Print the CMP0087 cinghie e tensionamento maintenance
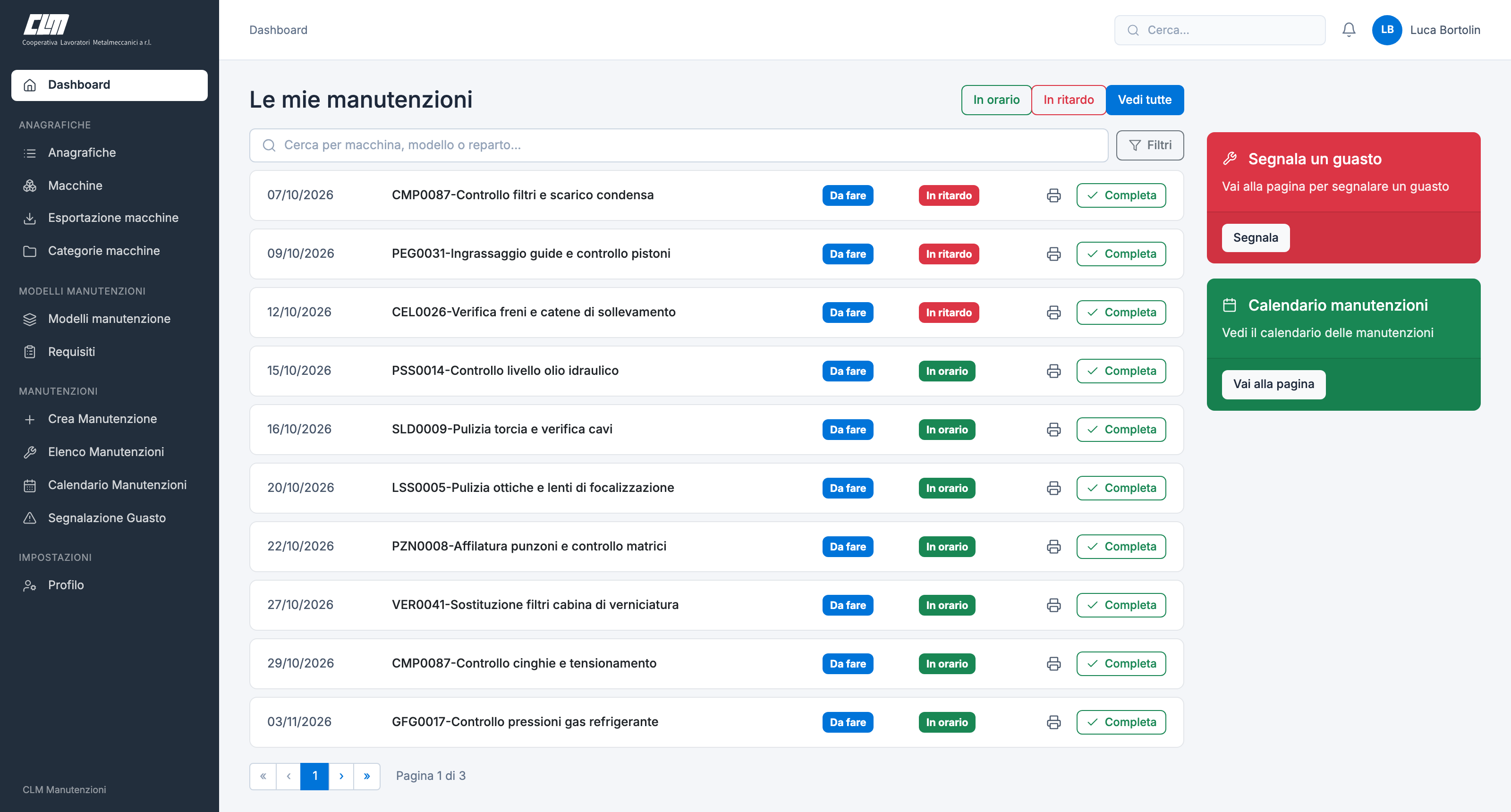Image resolution: width=1511 pixels, height=812 pixels. click(x=1053, y=664)
